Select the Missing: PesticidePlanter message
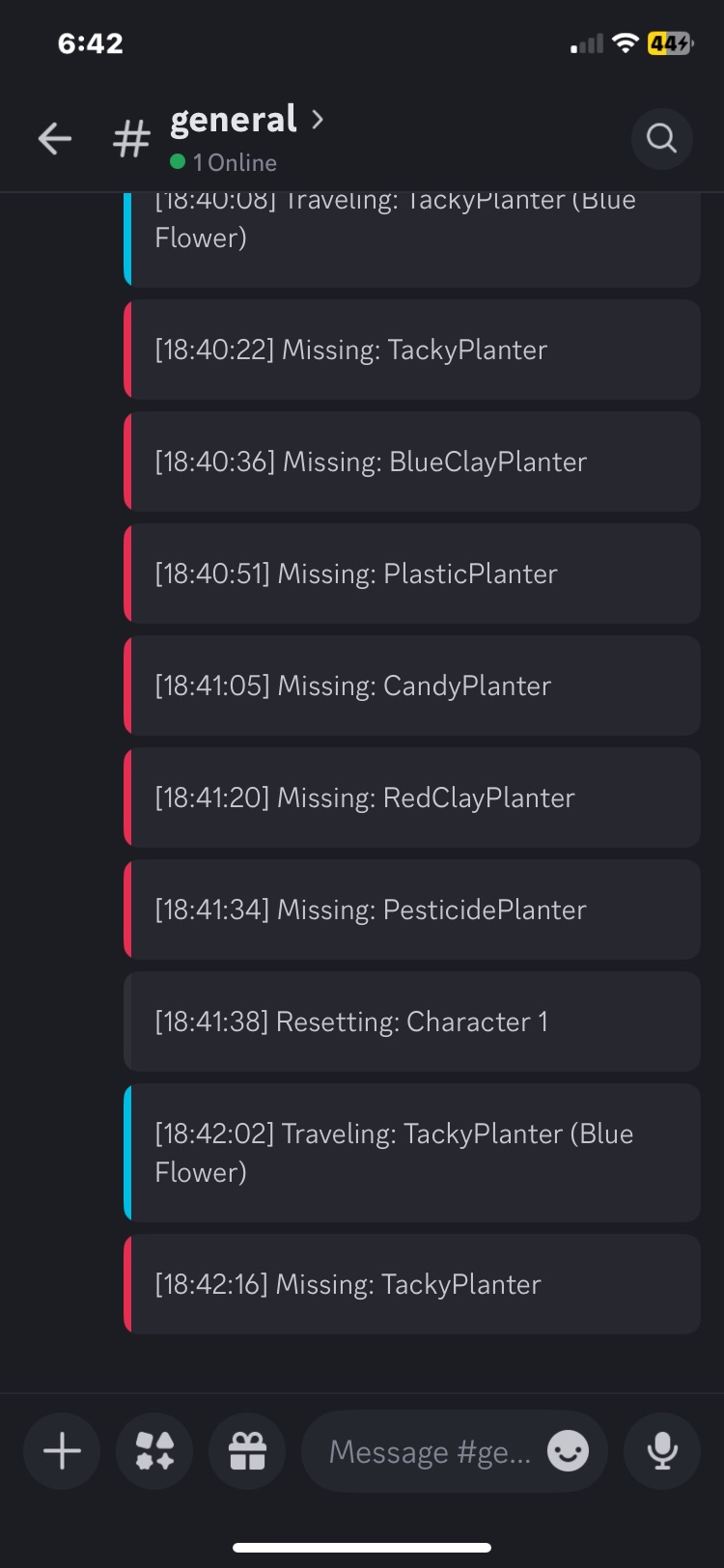The width and height of the screenshot is (724, 1568). [x=412, y=910]
